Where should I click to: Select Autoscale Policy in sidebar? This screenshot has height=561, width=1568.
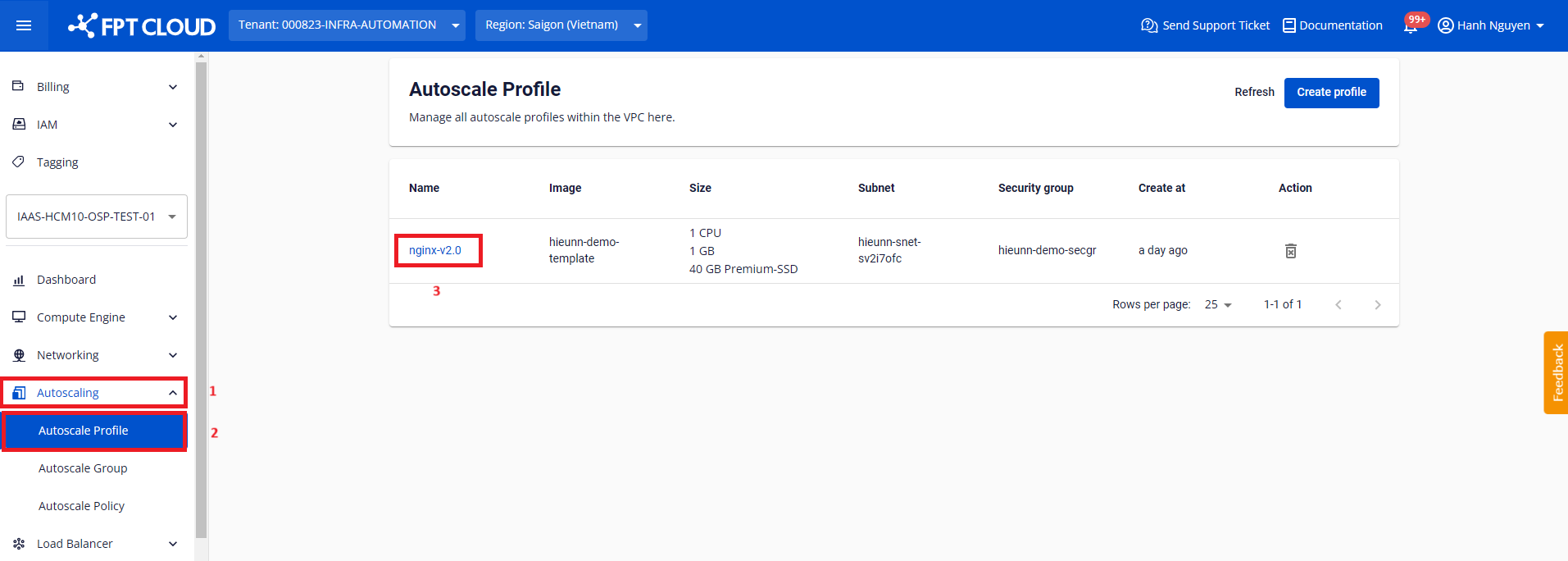[81, 506]
